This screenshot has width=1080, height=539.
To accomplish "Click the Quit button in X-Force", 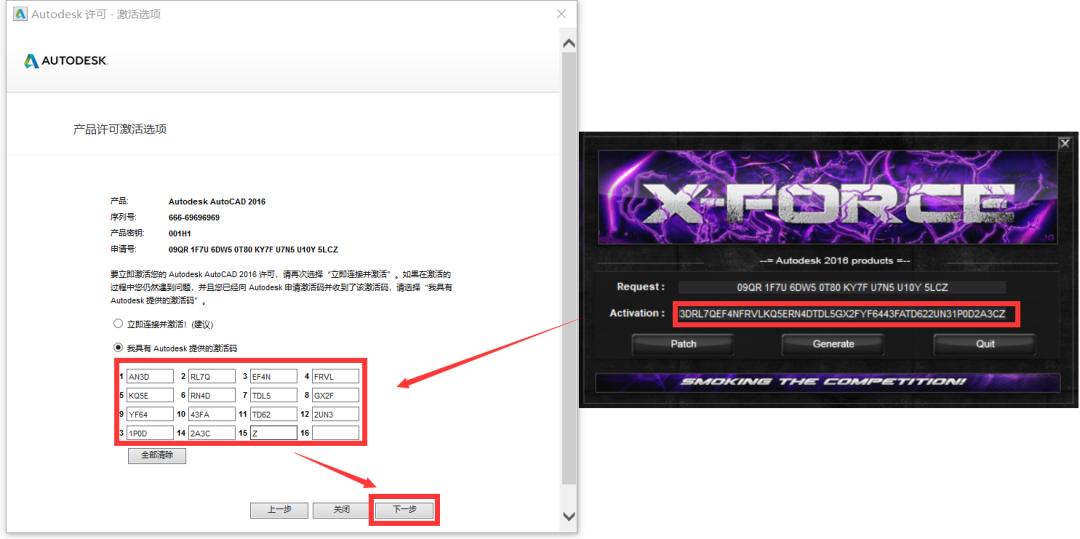I will 984,344.
